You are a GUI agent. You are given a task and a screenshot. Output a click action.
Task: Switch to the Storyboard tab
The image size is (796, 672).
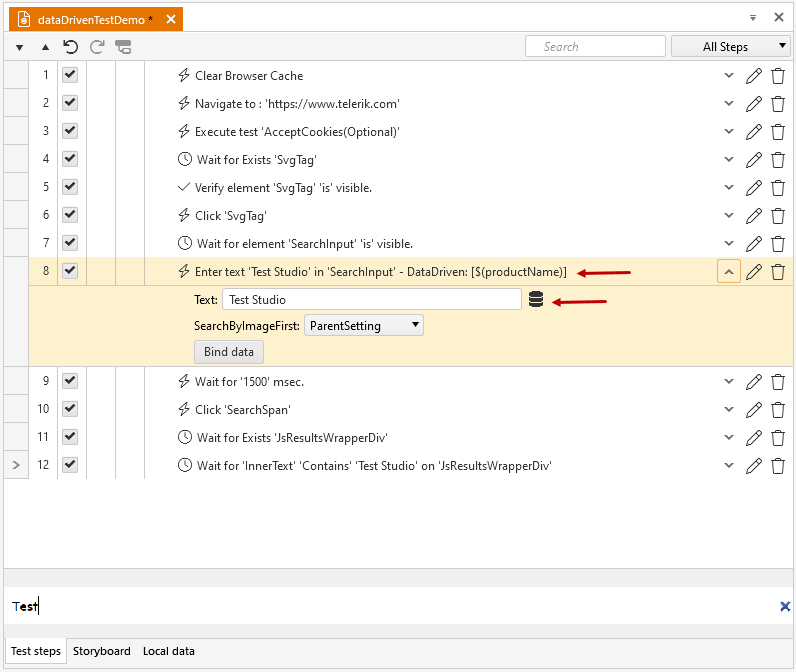[102, 651]
